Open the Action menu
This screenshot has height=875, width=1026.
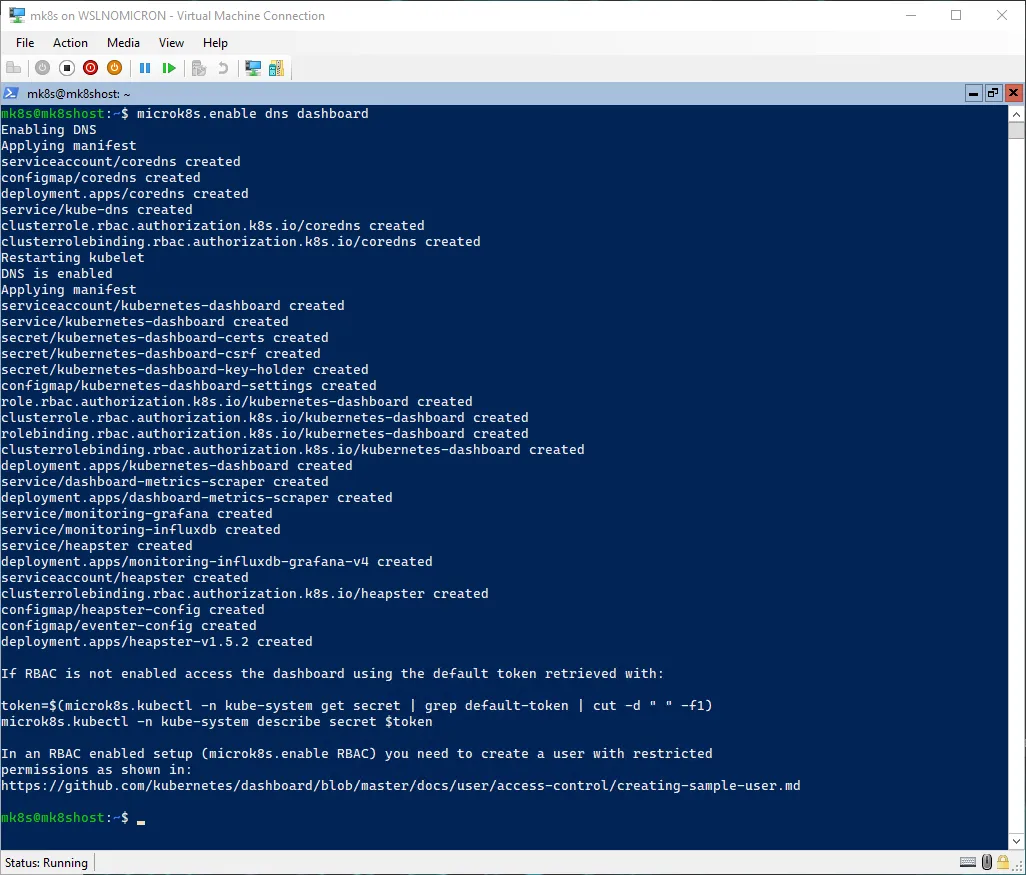(70, 43)
